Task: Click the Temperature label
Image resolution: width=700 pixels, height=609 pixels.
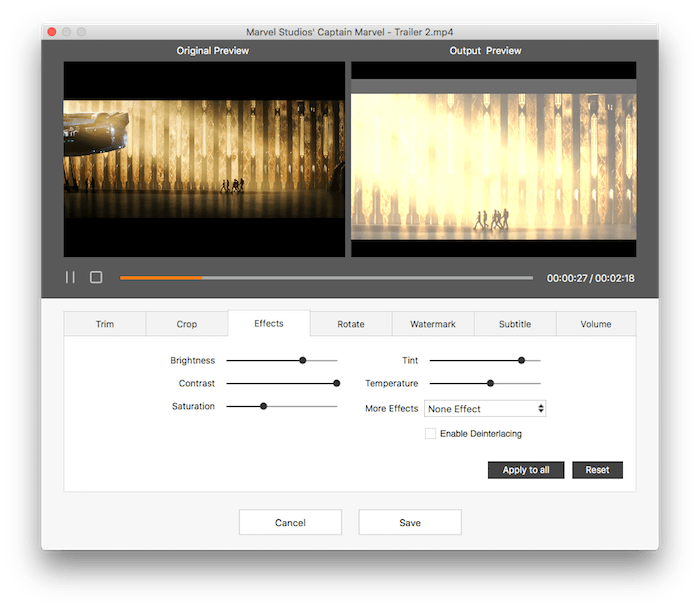Action: [x=392, y=383]
